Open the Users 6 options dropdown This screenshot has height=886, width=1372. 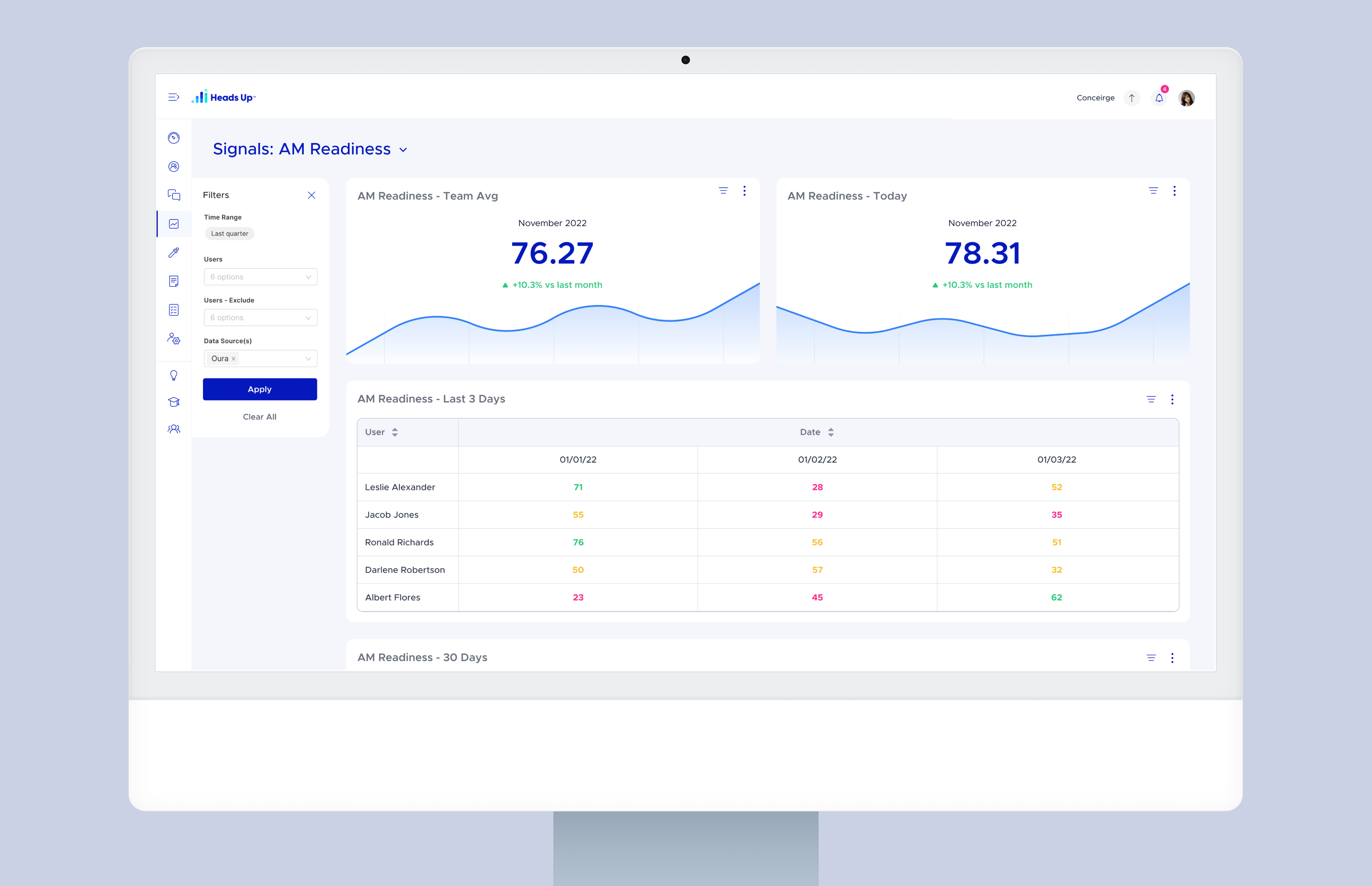(x=260, y=277)
